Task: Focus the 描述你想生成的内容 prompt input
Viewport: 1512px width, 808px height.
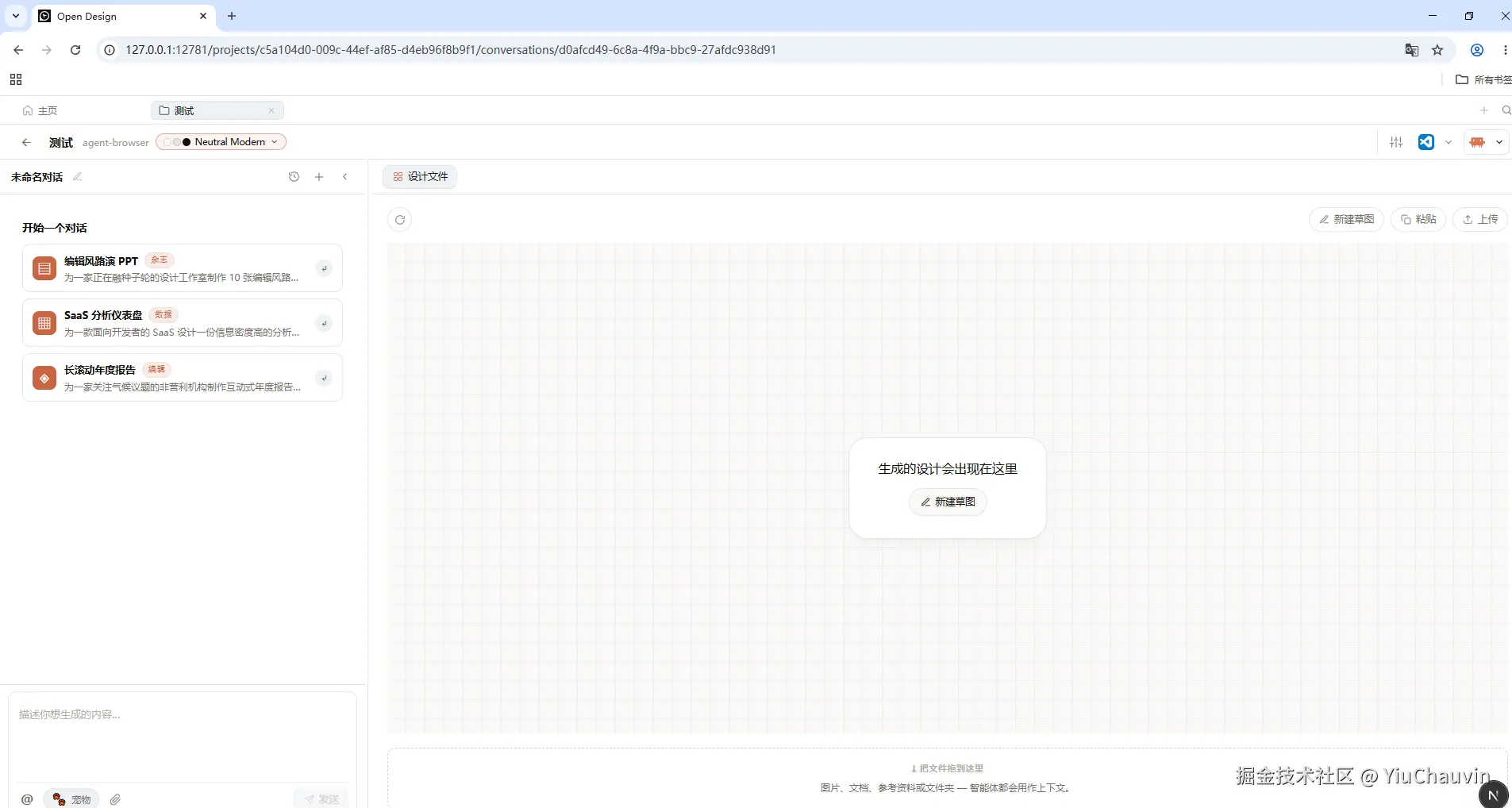Action: [183, 737]
